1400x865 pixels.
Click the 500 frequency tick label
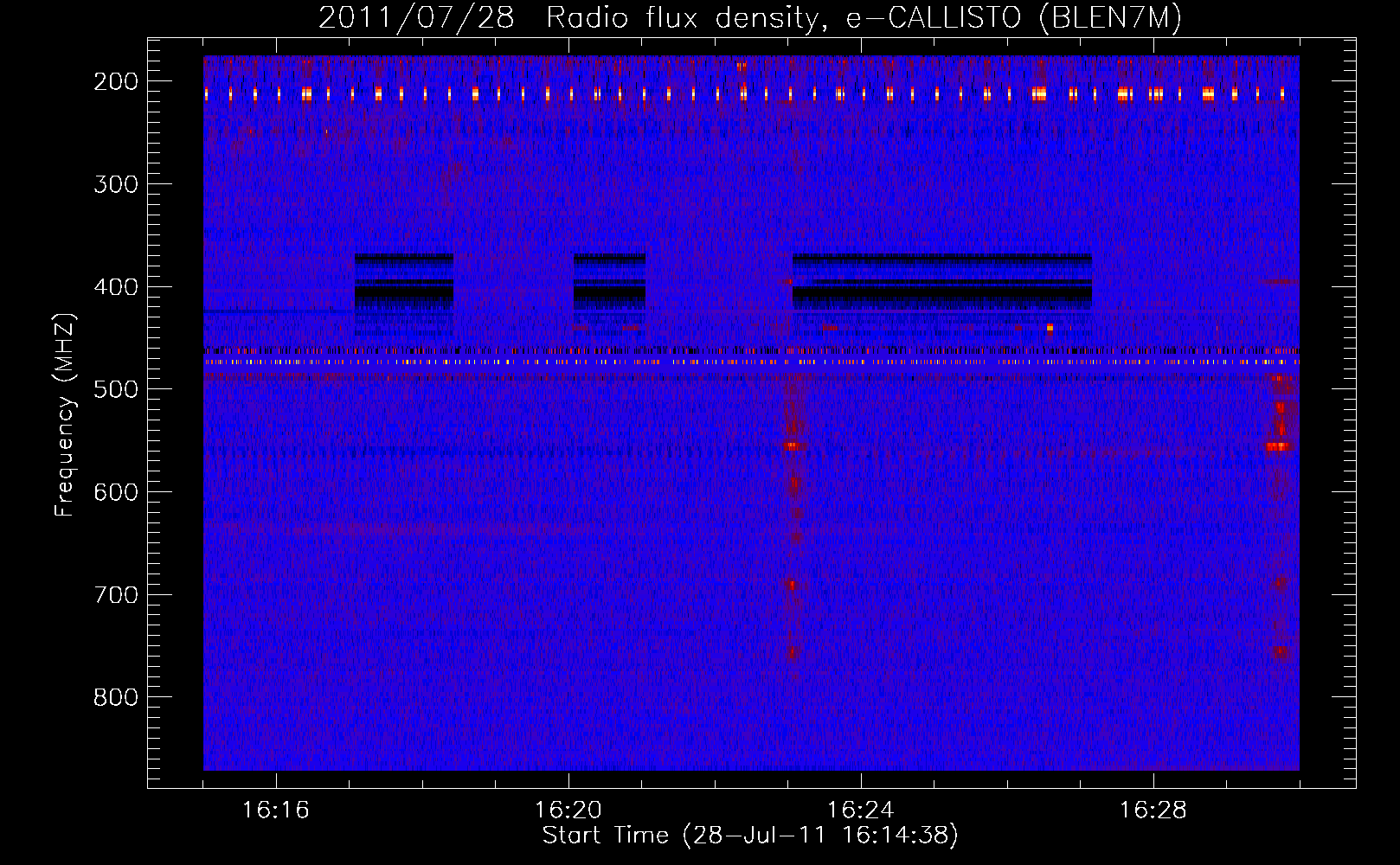(x=116, y=389)
